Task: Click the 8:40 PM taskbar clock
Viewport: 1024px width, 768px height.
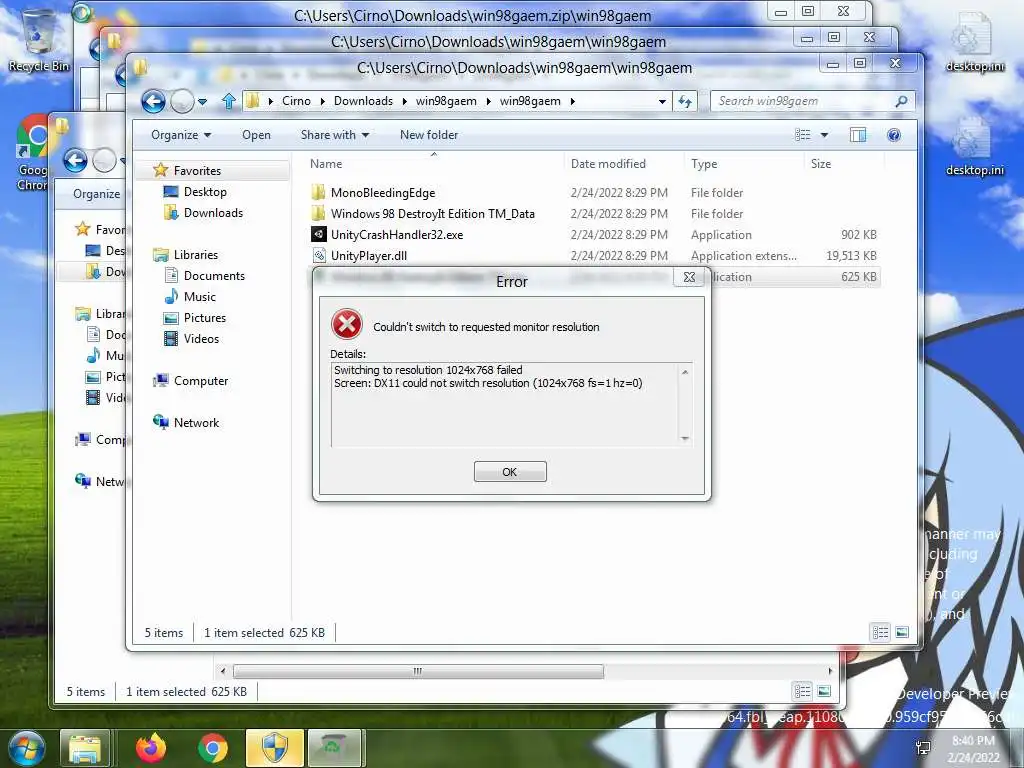Action: click(x=974, y=750)
